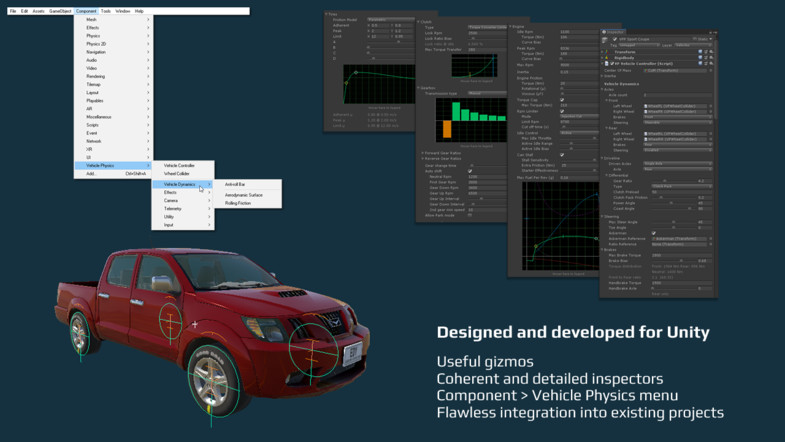The image size is (785, 442).
Task: Open the File menu
Action: 13,11
